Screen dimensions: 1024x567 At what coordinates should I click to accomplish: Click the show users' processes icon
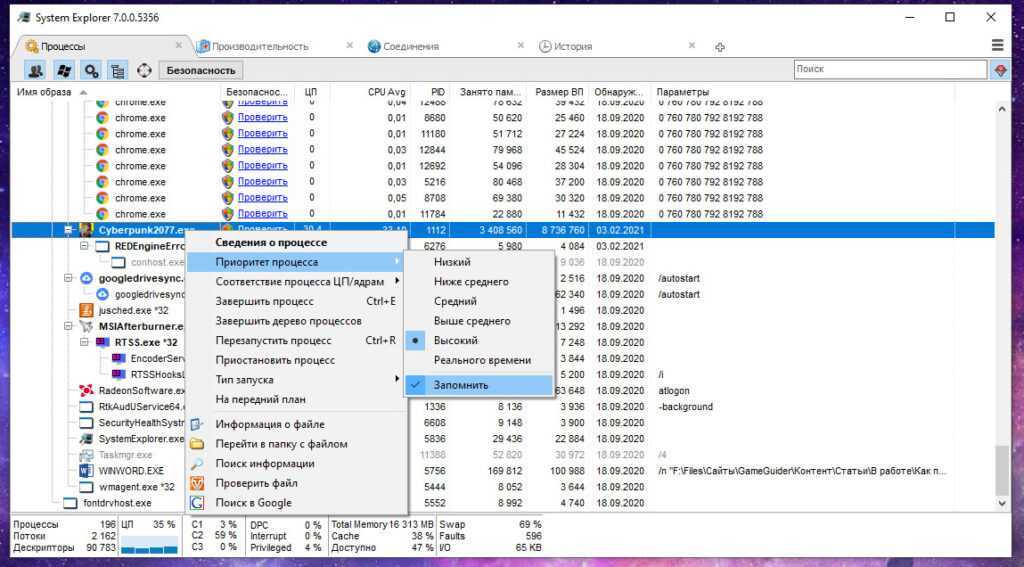pyautogui.click(x=36, y=70)
